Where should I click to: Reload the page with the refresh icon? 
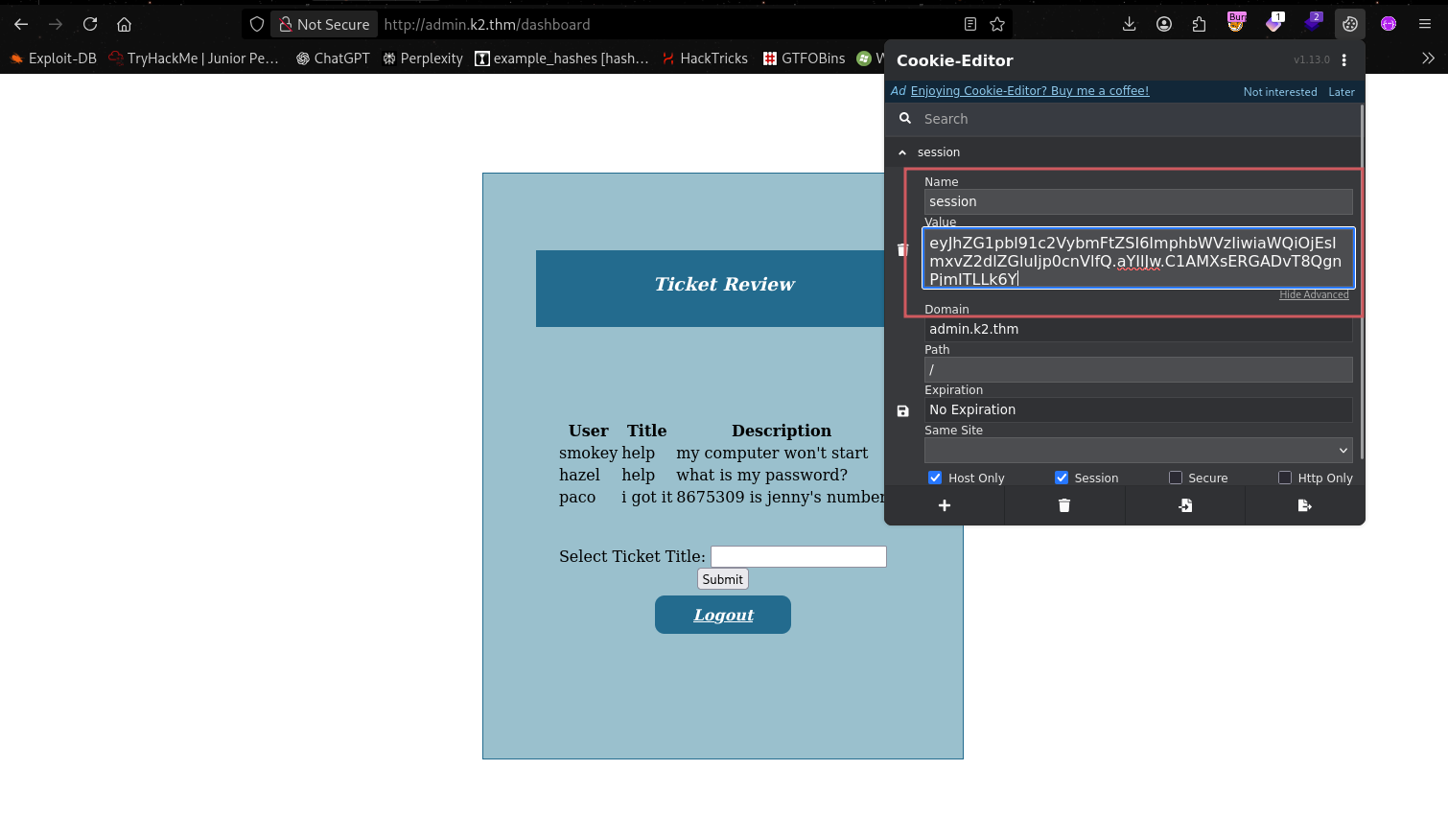pos(90,24)
